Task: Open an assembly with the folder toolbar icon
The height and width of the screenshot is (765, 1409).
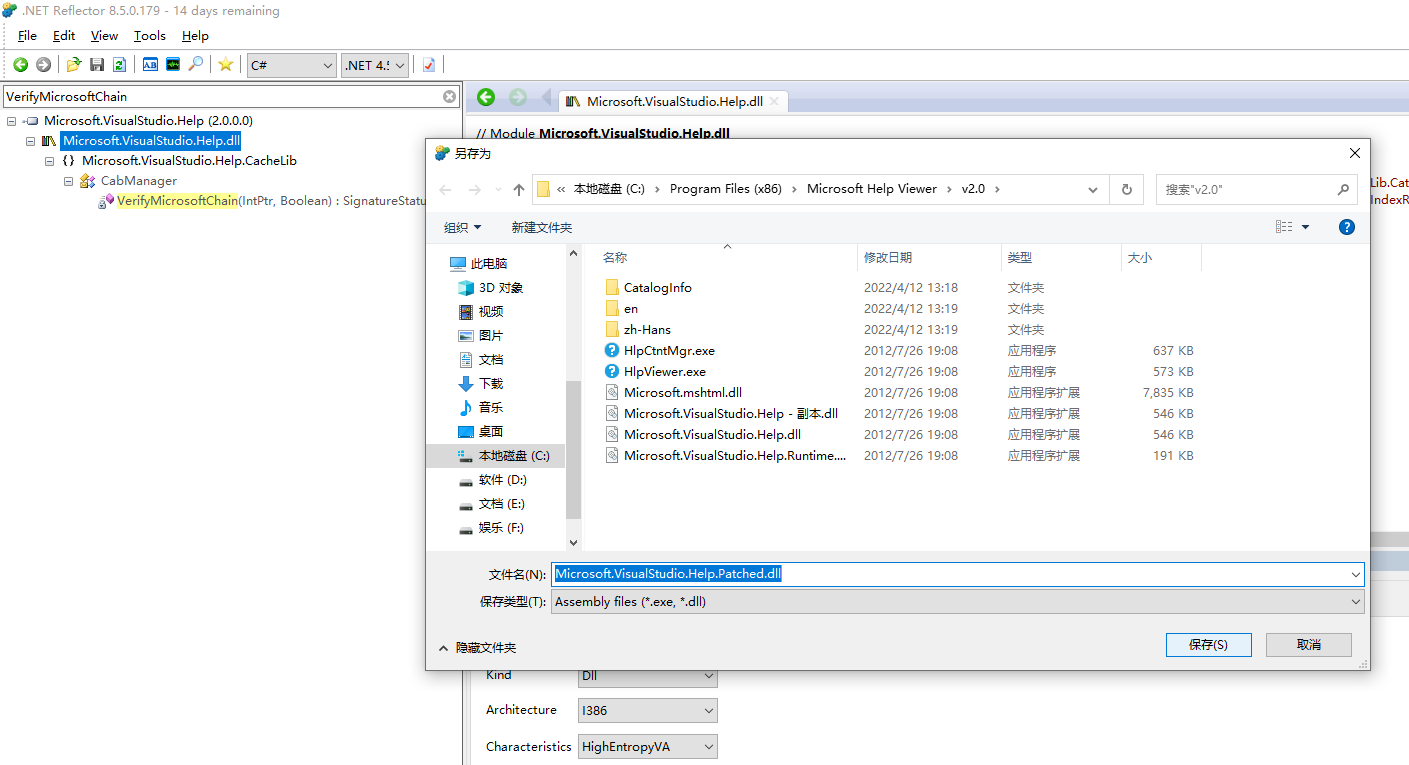Action: click(x=73, y=64)
